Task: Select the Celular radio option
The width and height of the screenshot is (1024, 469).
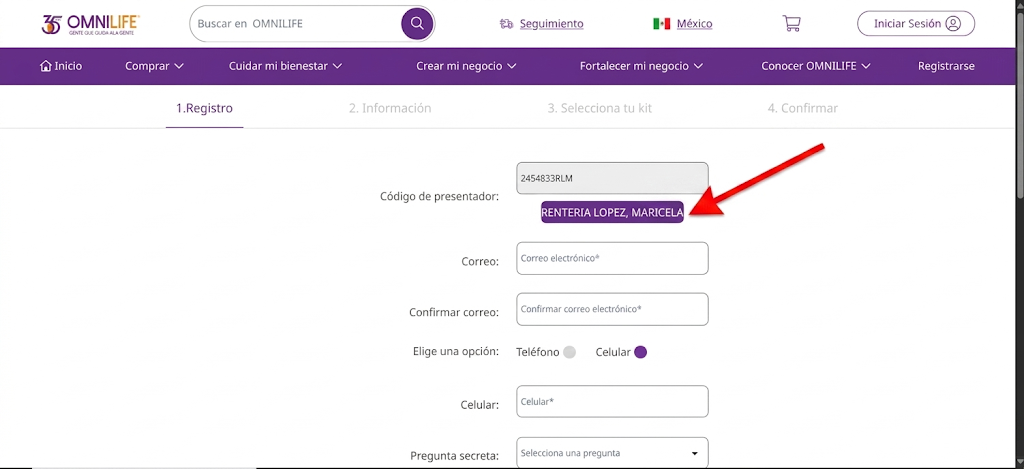Action: (641, 352)
